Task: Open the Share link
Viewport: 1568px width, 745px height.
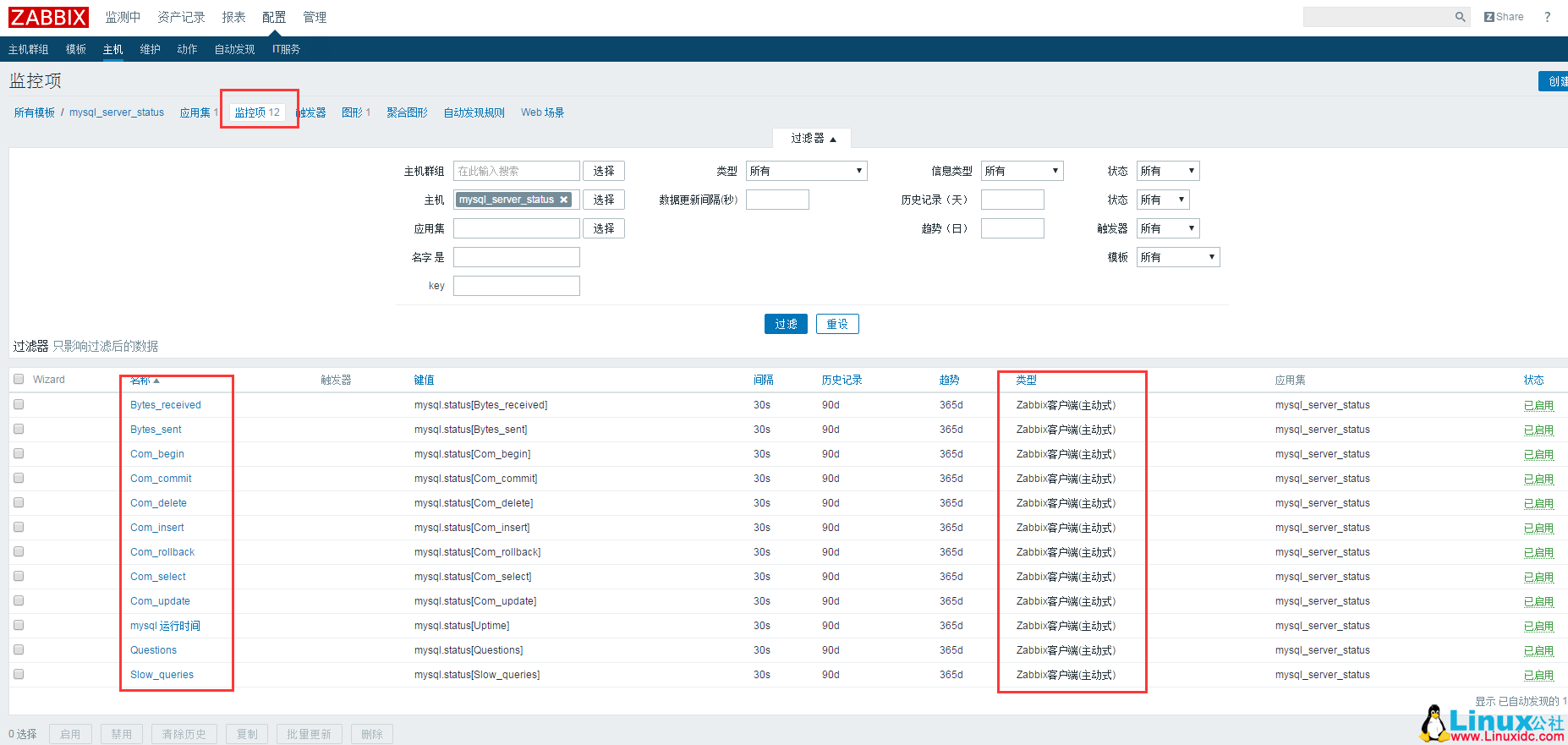Action: coord(1504,17)
